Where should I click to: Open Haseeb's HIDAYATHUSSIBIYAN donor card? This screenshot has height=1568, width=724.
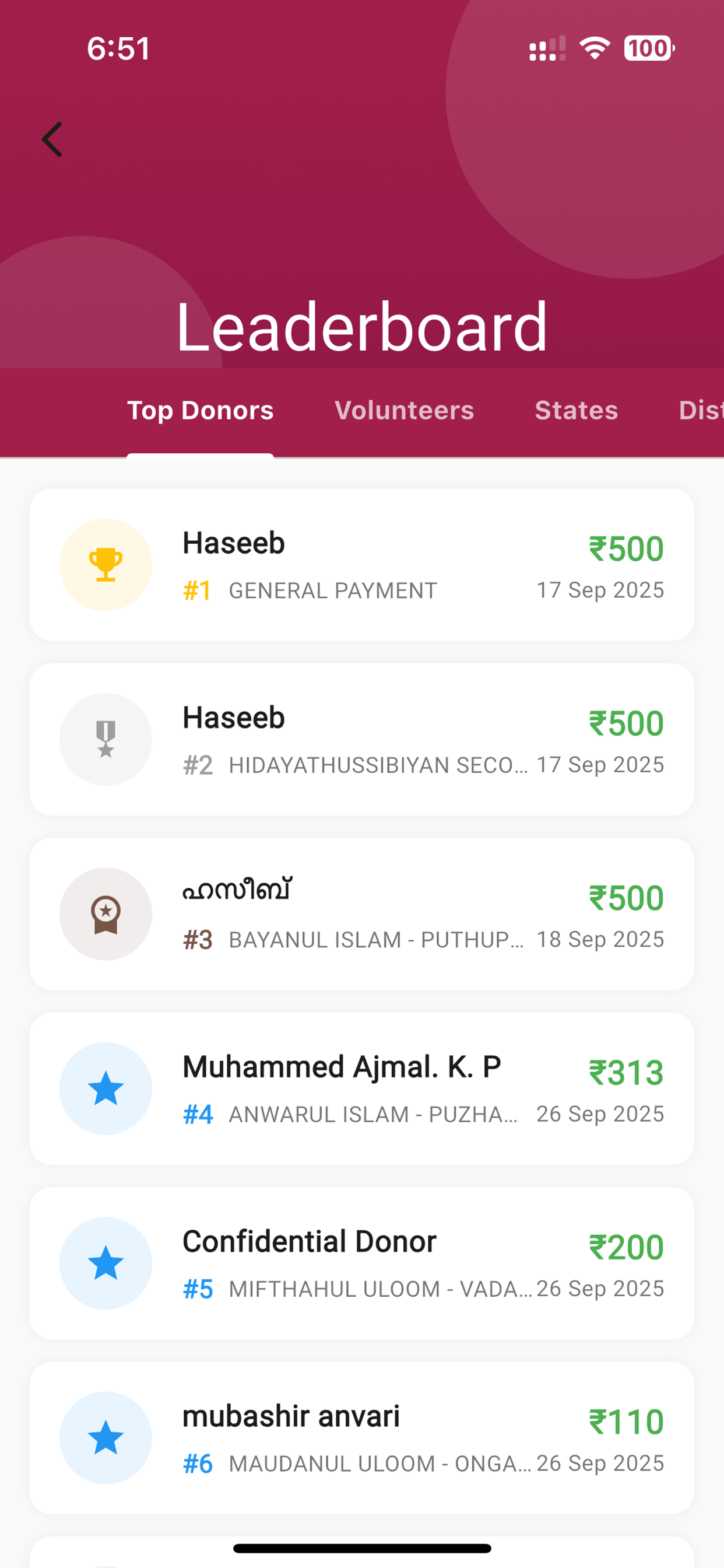click(x=362, y=739)
